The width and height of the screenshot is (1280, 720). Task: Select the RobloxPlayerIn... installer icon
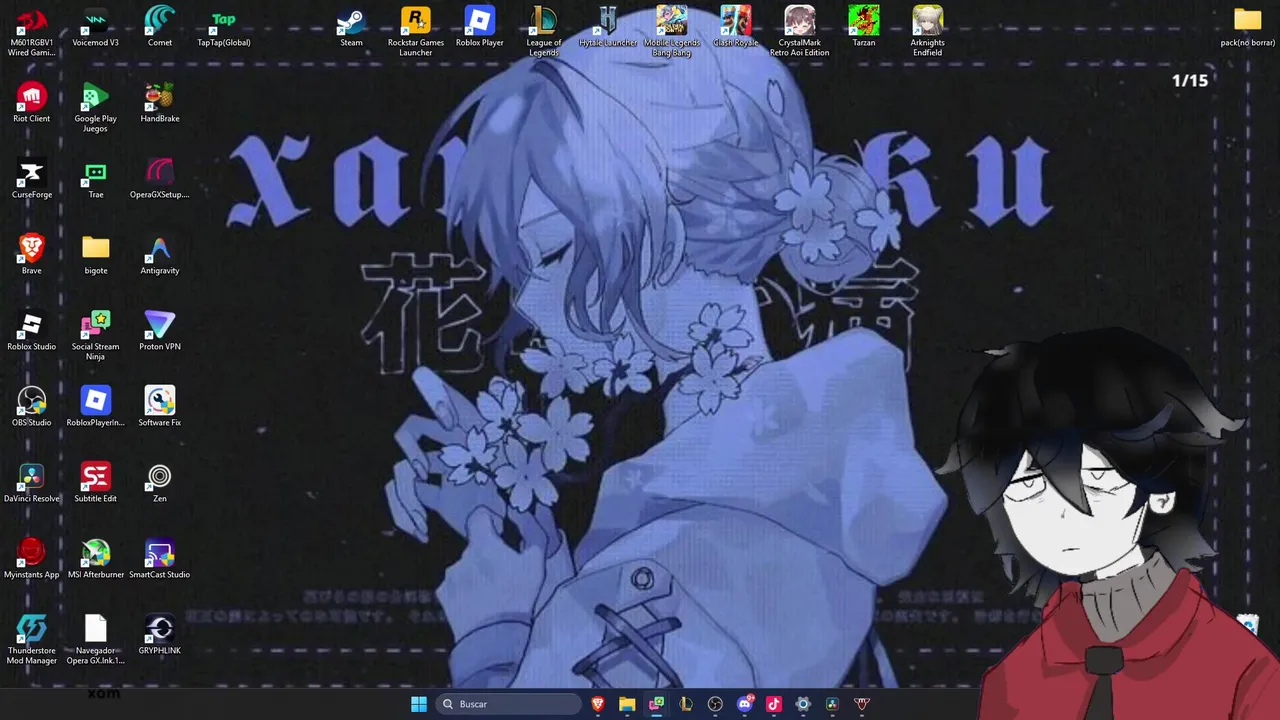click(96, 406)
